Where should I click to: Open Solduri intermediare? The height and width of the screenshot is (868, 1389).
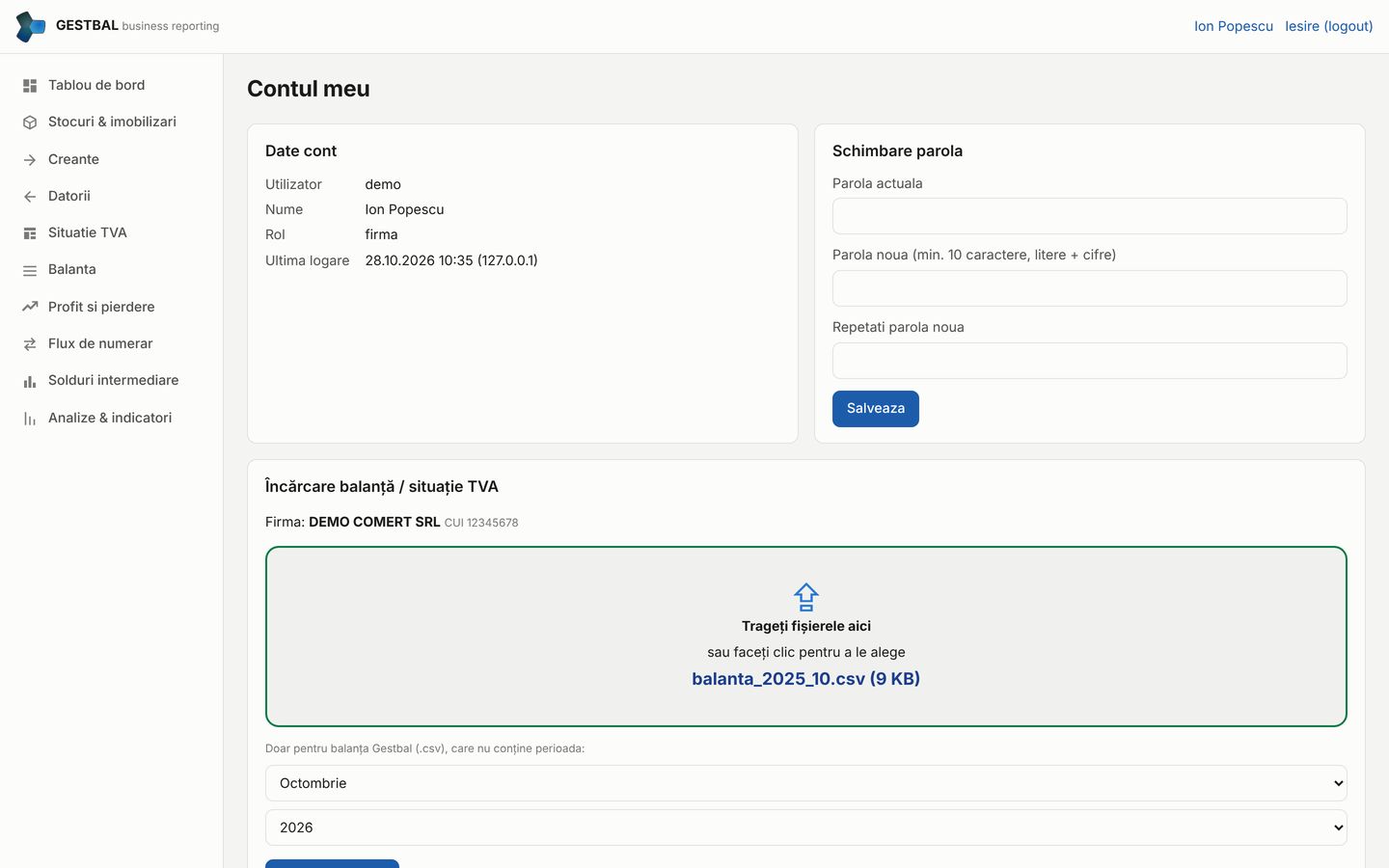tap(112, 380)
